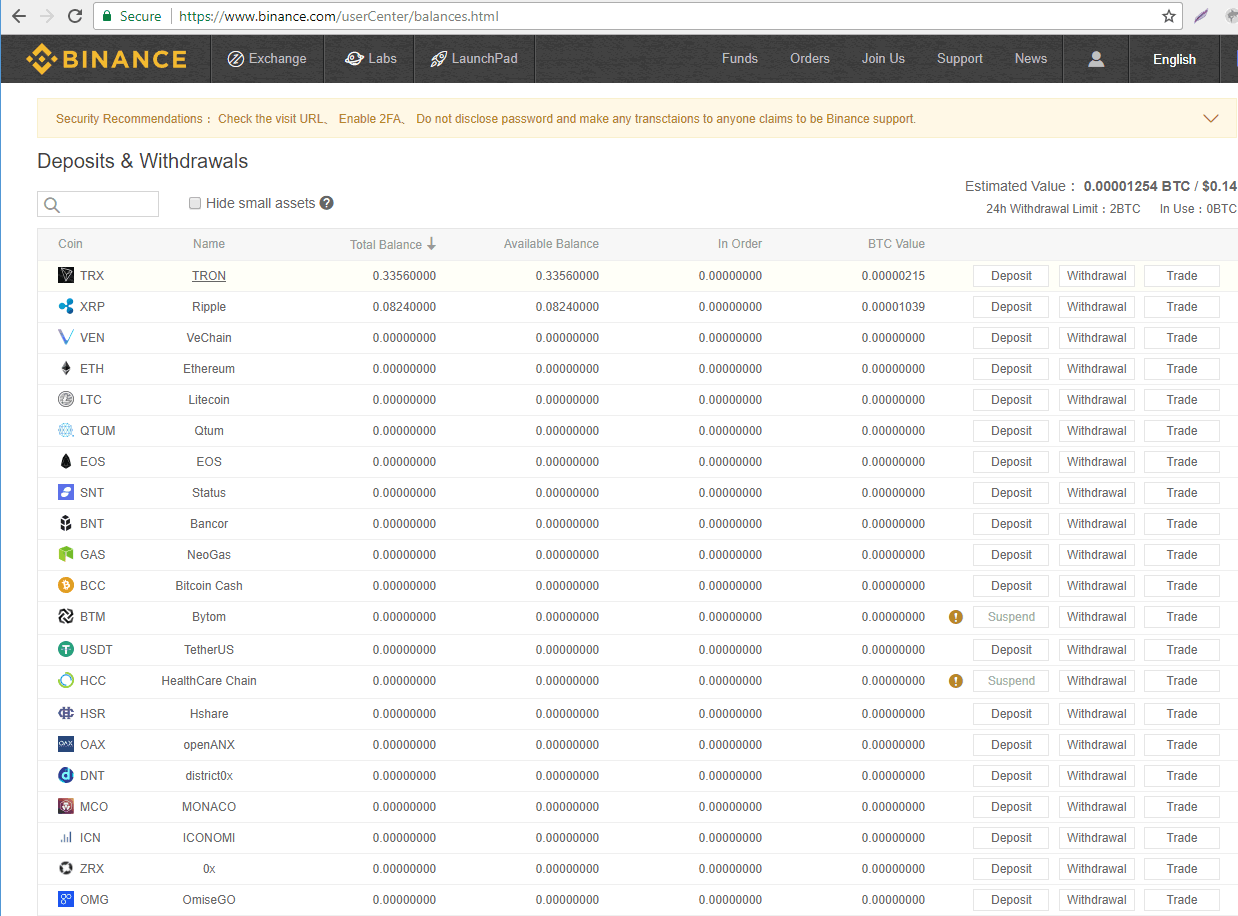Click Trade for ETH
The height and width of the screenshot is (916, 1238).
pos(1182,369)
